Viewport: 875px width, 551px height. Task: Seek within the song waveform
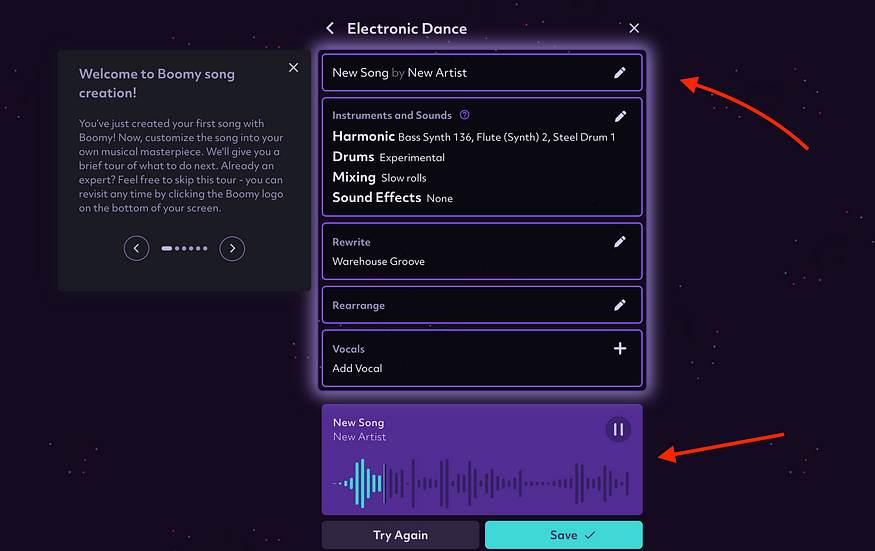click(481, 483)
